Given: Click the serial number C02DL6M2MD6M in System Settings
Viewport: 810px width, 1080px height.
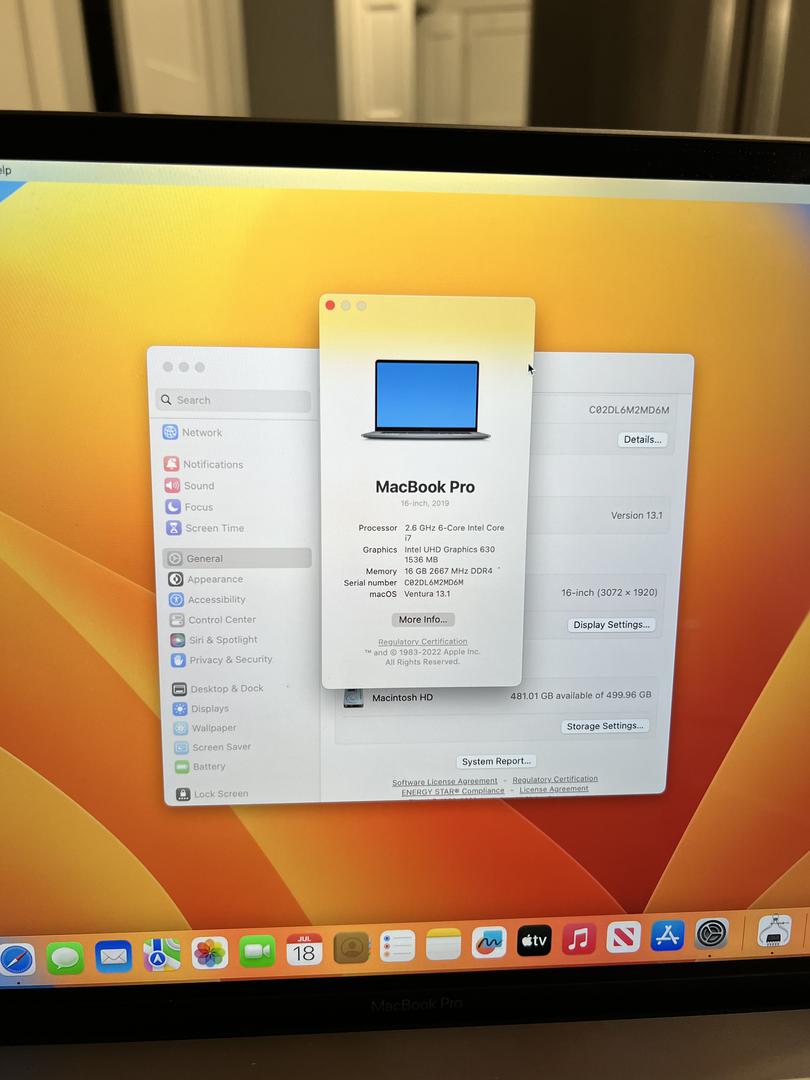Looking at the screenshot, I should pyautogui.click(x=628, y=410).
